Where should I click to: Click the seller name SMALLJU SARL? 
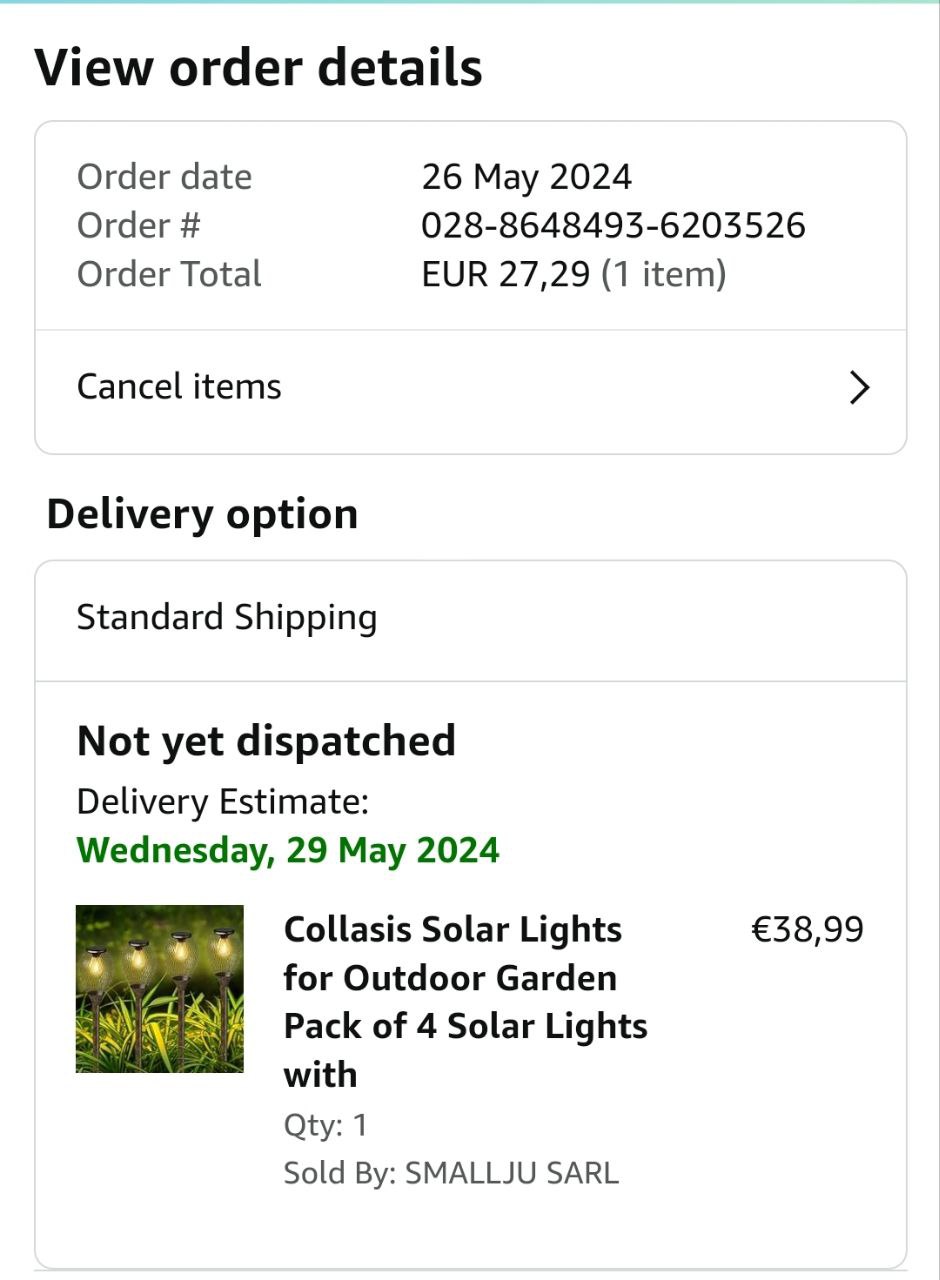[x=511, y=1173]
